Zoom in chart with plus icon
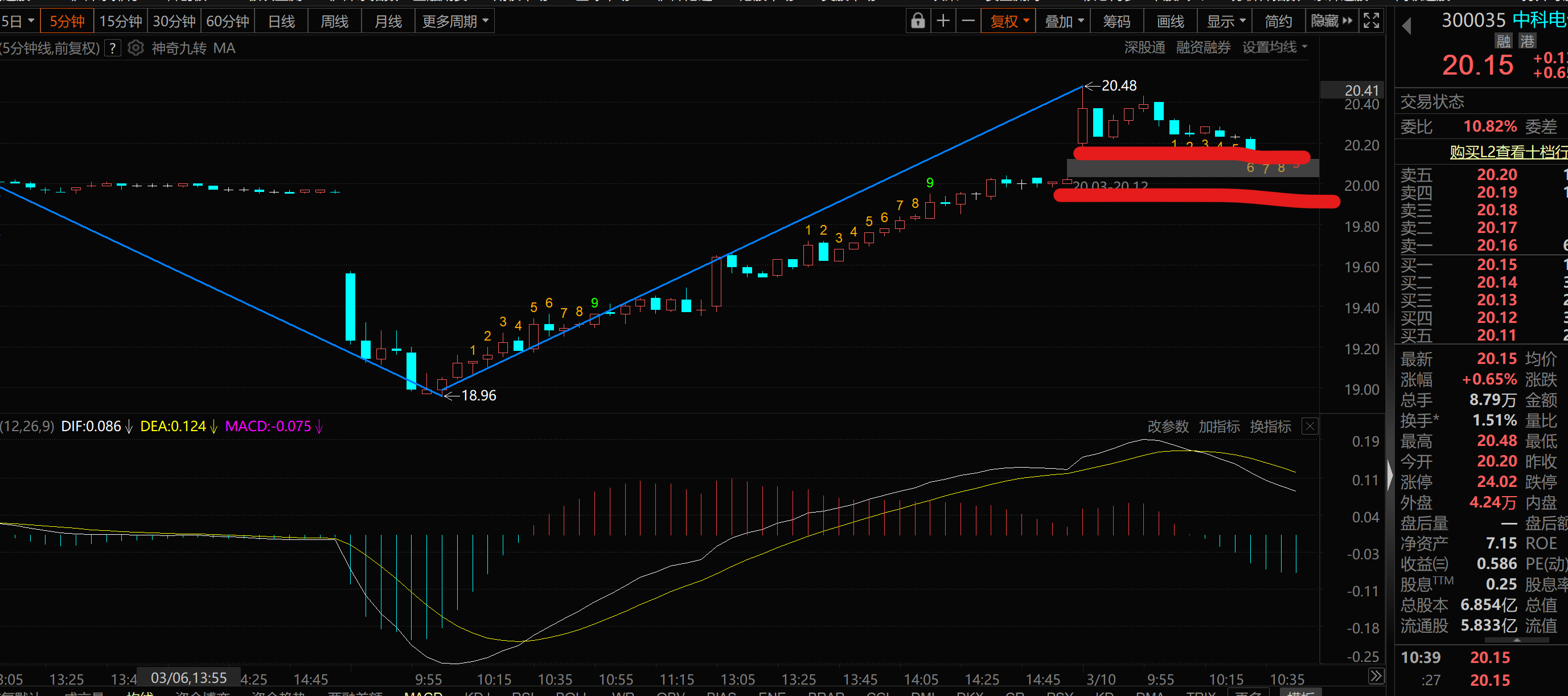Screen dimensions: 1568x696 [943, 21]
